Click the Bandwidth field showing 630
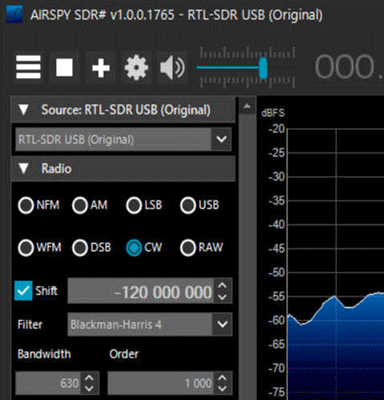The height and width of the screenshot is (400, 384). coord(48,383)
